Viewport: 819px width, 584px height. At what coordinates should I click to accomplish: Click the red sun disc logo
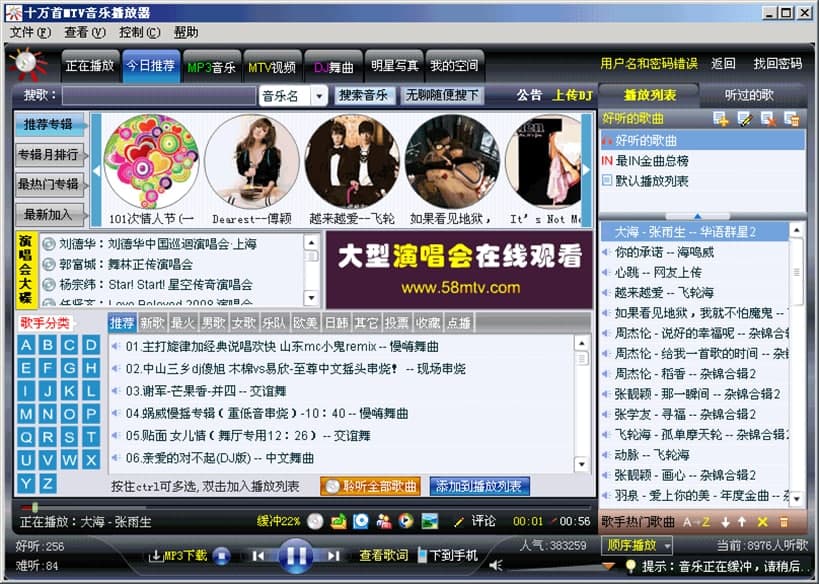point(27,64)
